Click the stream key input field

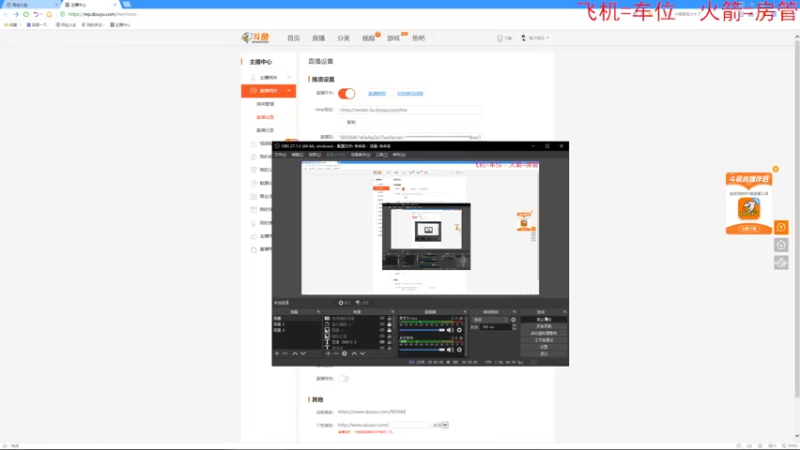point(410,137)
